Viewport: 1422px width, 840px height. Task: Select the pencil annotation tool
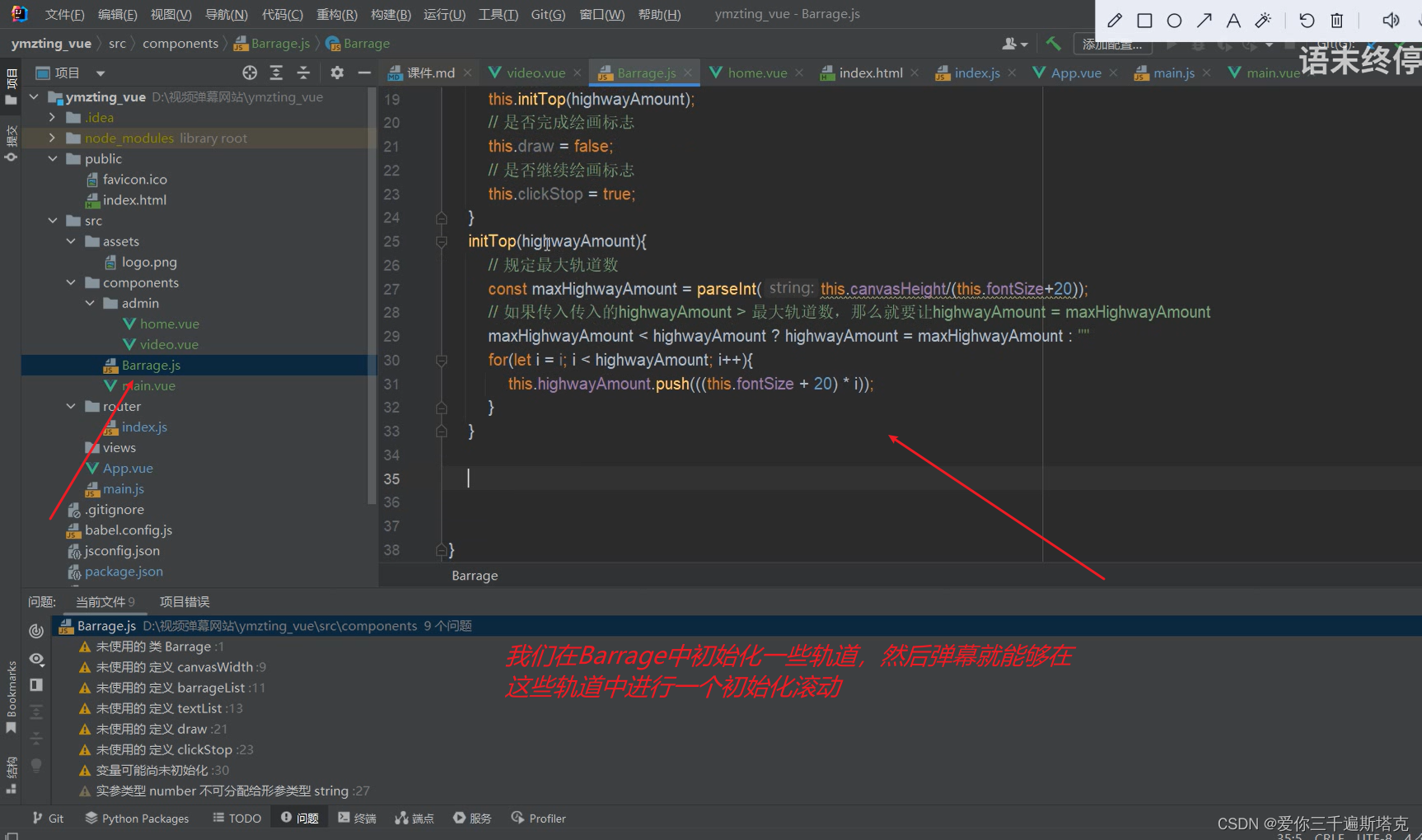click(x=1115, y=21)
